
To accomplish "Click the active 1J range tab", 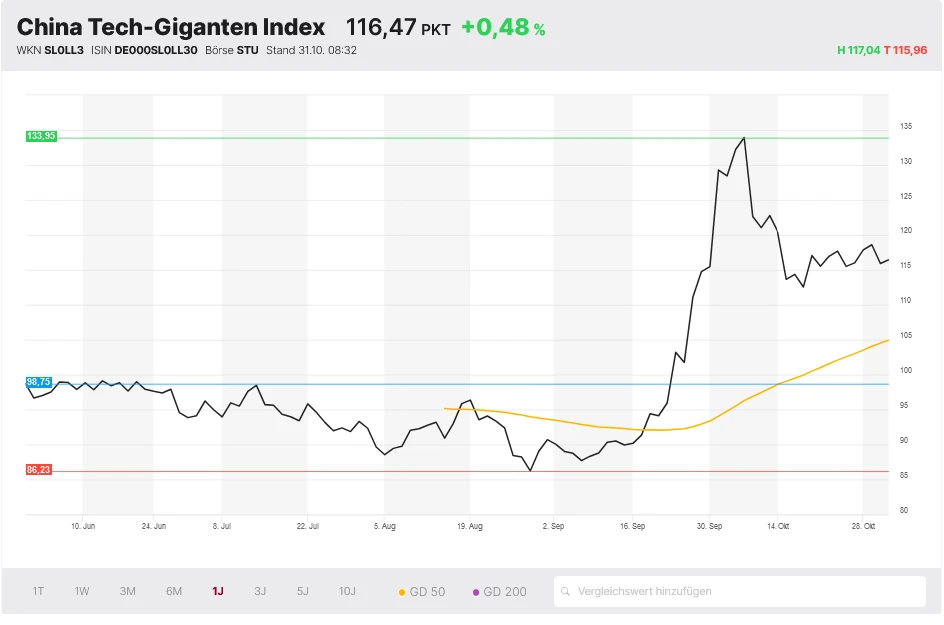I will click(217, 591).
